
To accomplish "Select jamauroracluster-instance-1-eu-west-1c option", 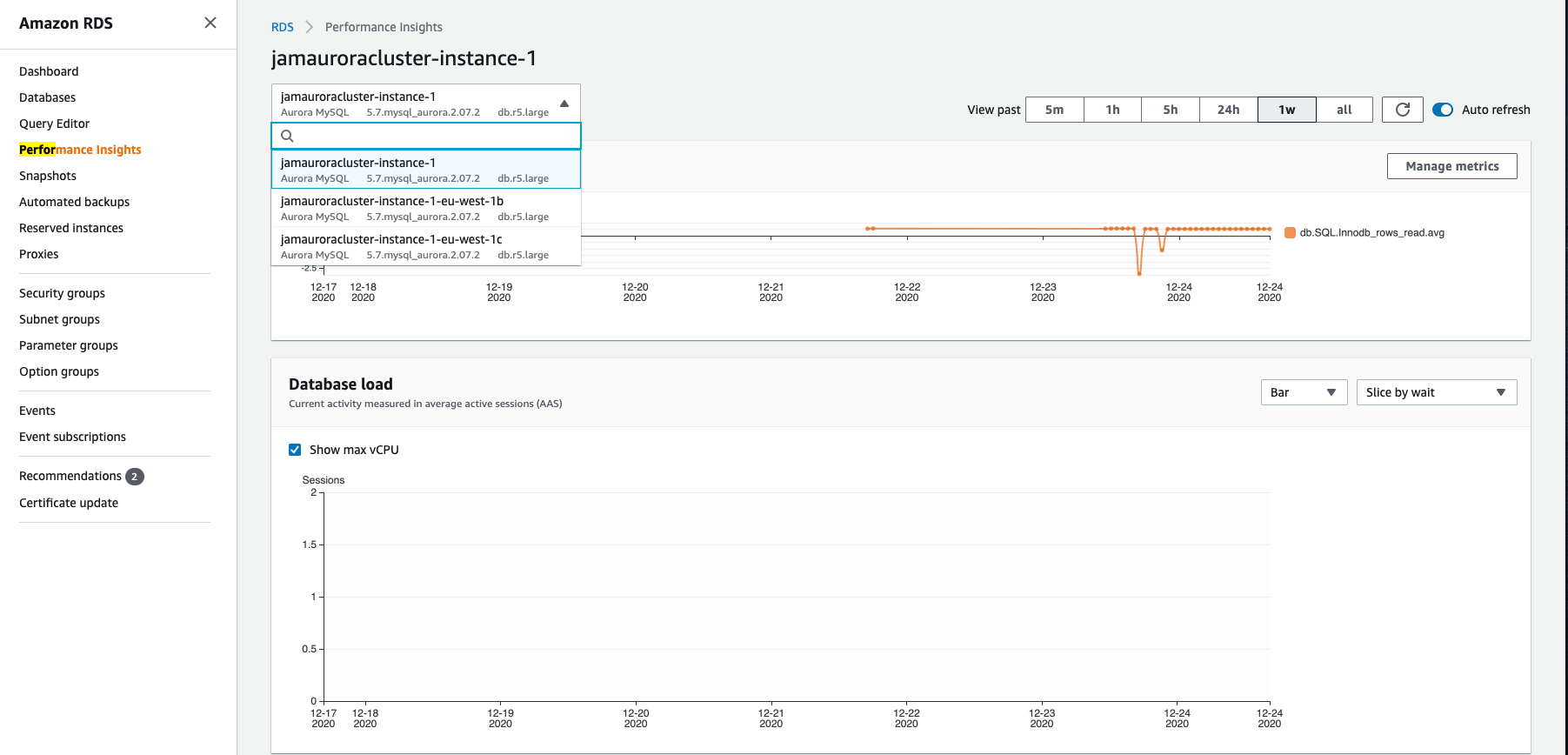I will [426, 246].
